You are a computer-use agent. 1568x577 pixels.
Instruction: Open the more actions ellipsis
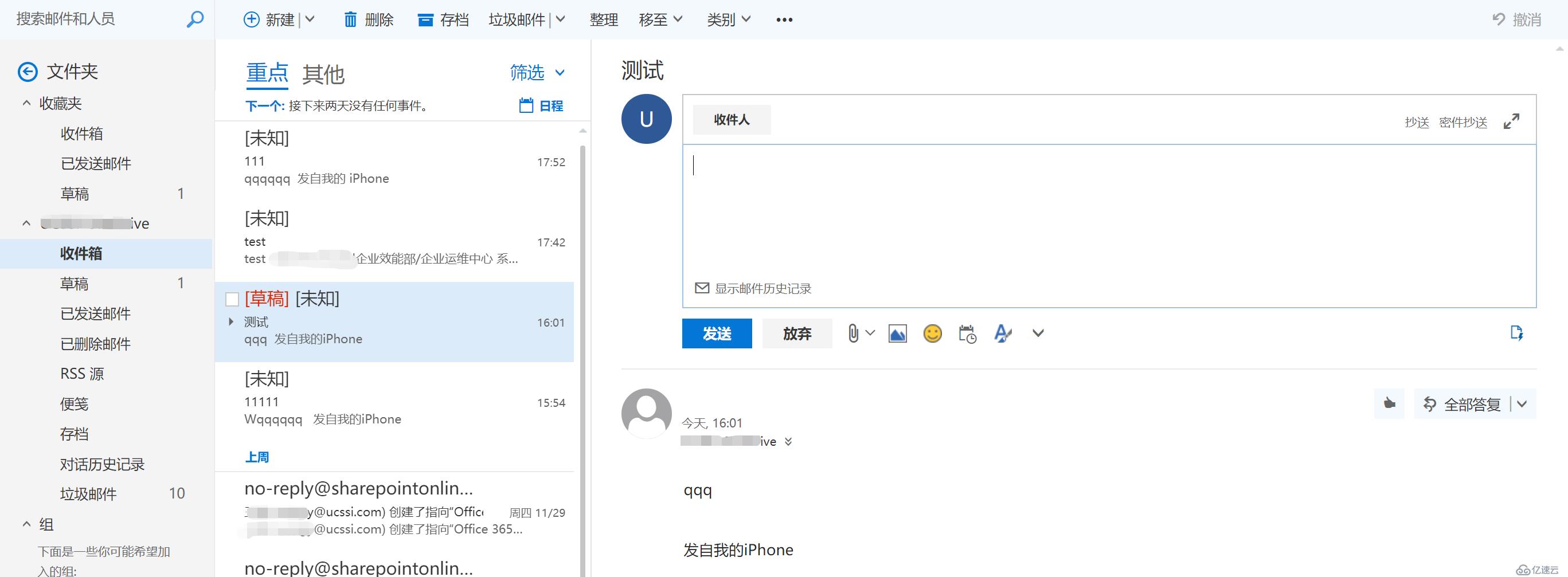tap(784, 20)
